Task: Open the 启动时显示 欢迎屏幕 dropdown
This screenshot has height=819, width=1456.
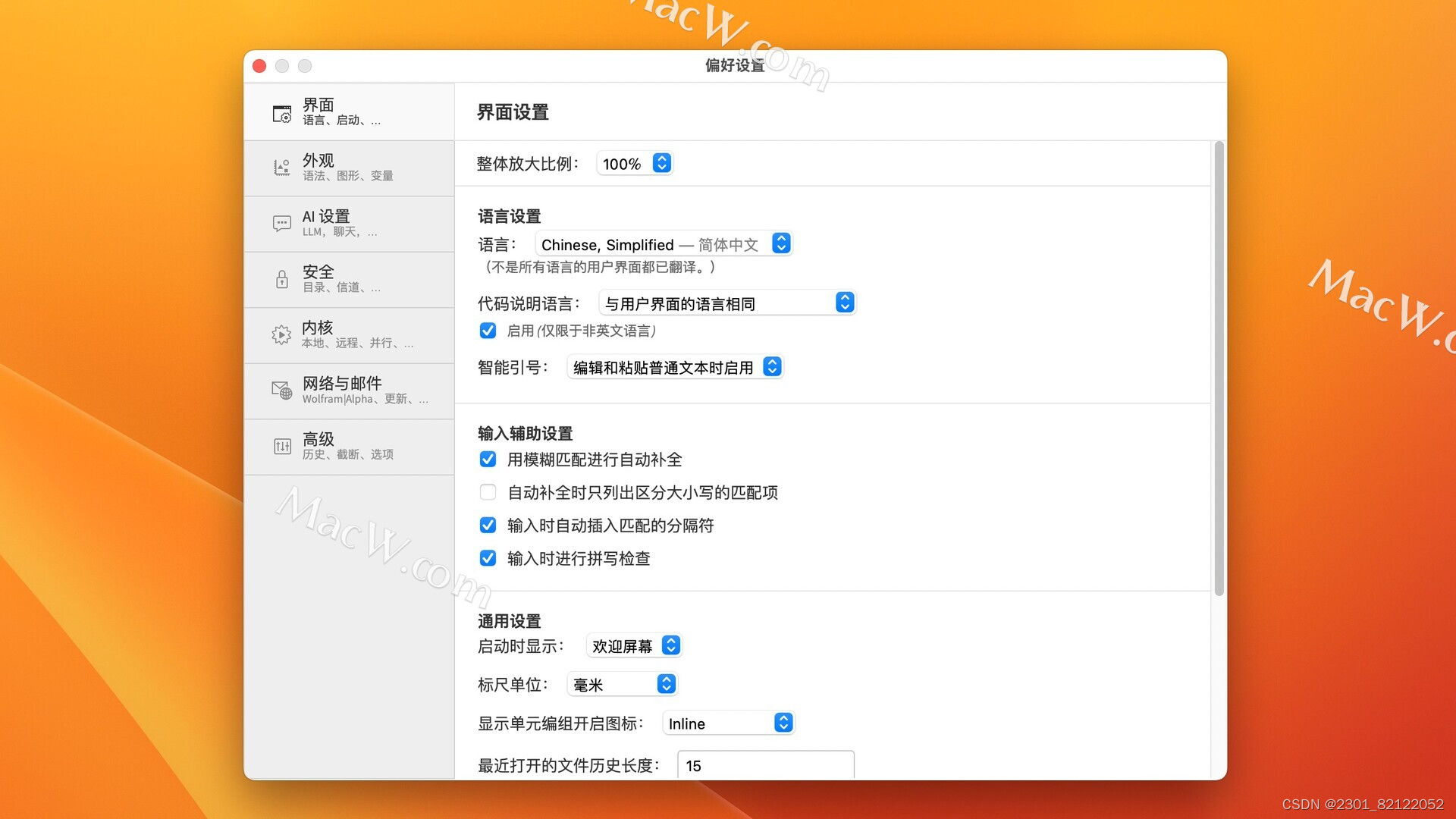Action: (x=634, y=645)
